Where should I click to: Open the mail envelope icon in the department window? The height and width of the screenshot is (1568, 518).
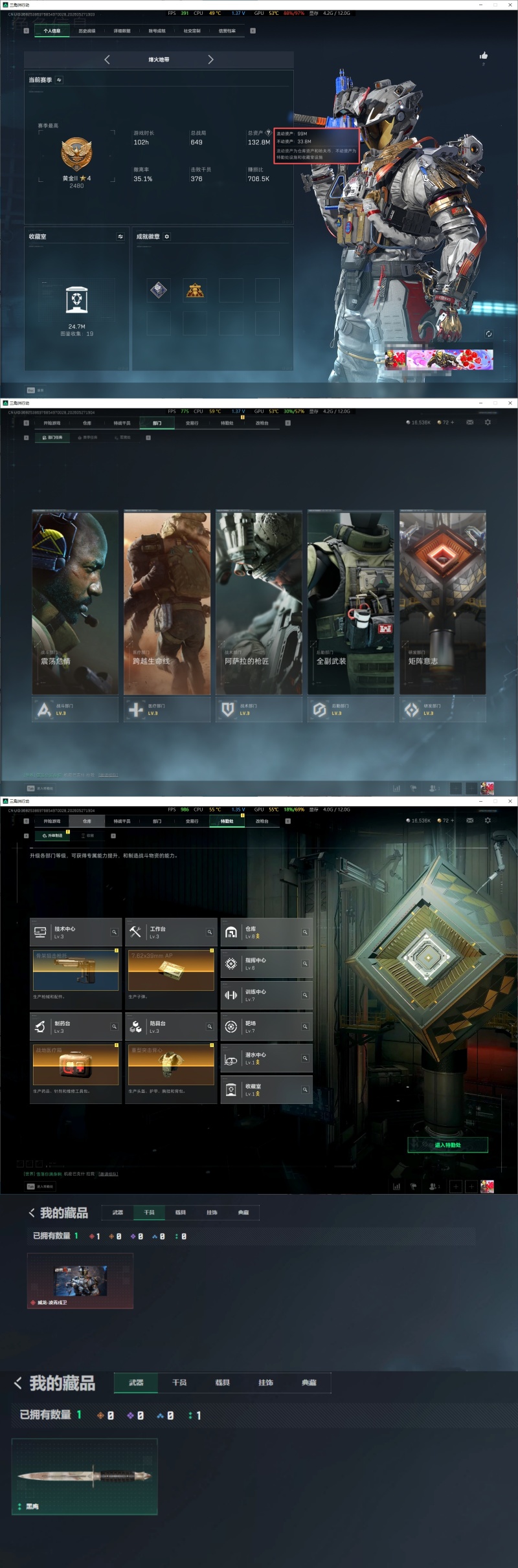click(470, 423)
